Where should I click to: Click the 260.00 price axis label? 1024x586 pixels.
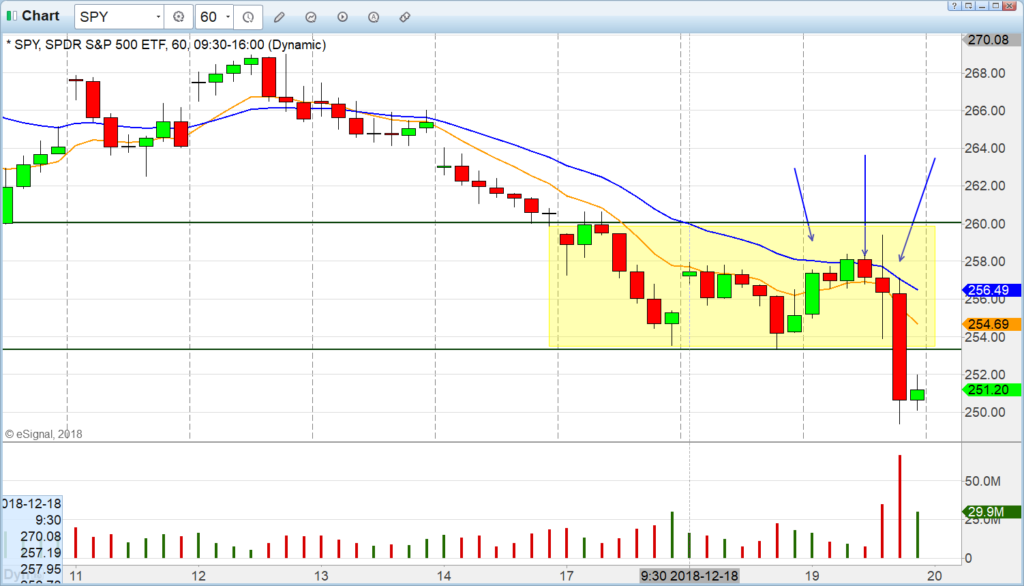[x=985, y=223]
